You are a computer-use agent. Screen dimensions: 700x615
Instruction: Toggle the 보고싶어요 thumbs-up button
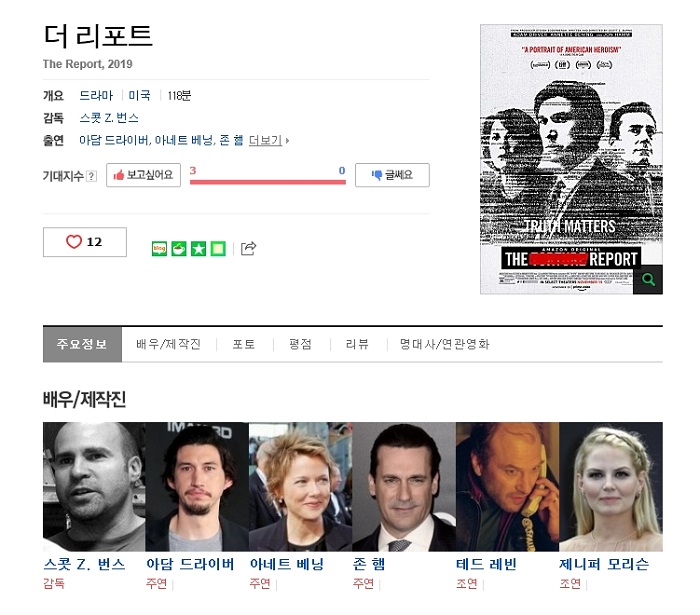click(143, 175)
